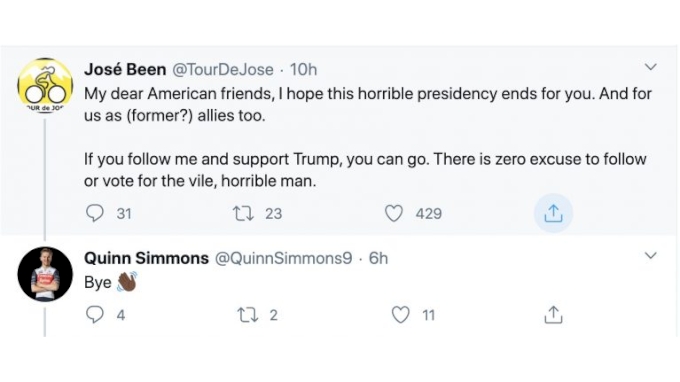
Task: Open @TourDeJose handle link
Action: point(223,69)
